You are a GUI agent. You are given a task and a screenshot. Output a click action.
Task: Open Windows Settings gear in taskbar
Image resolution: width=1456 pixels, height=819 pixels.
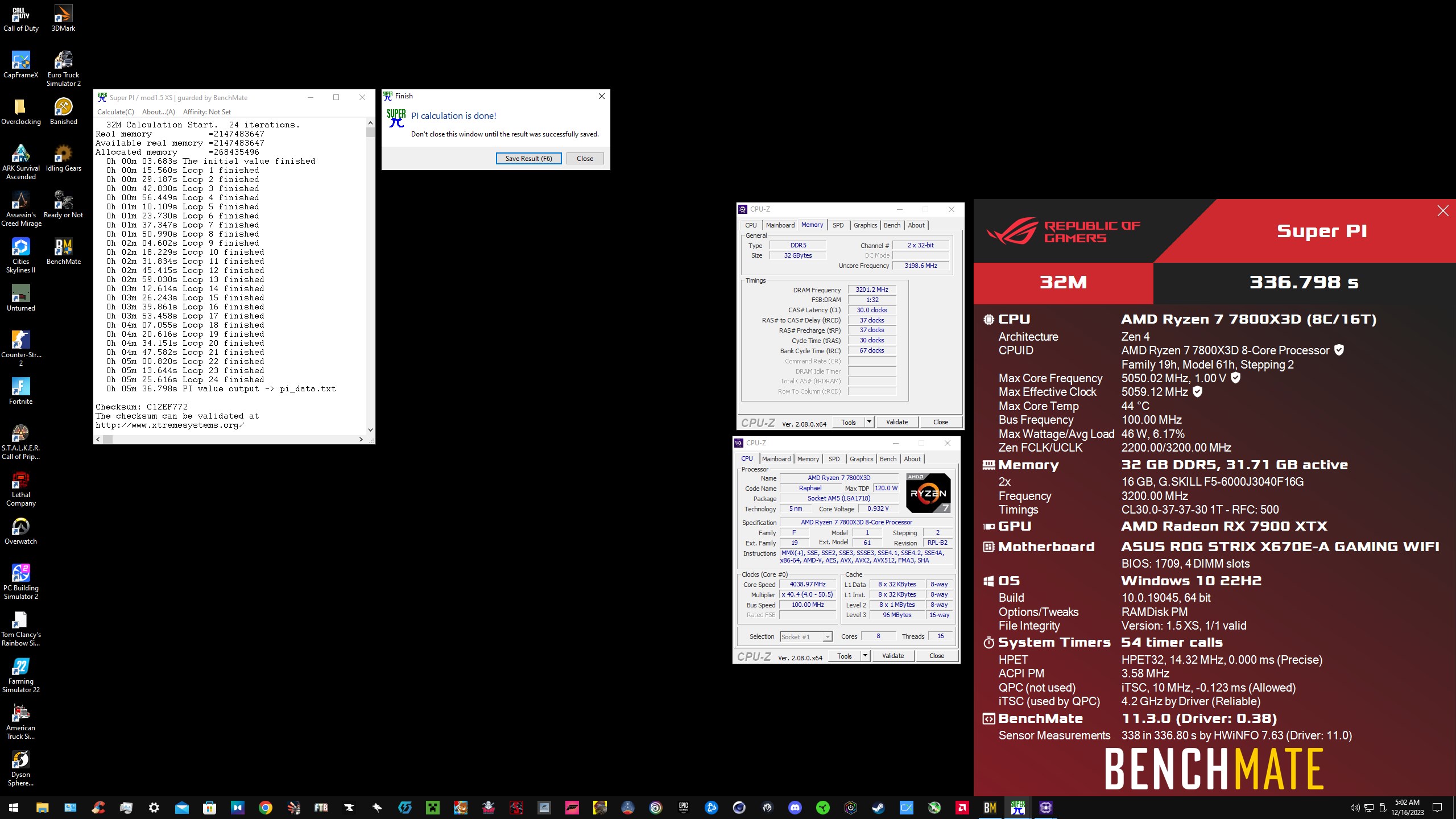pos(154,808)
